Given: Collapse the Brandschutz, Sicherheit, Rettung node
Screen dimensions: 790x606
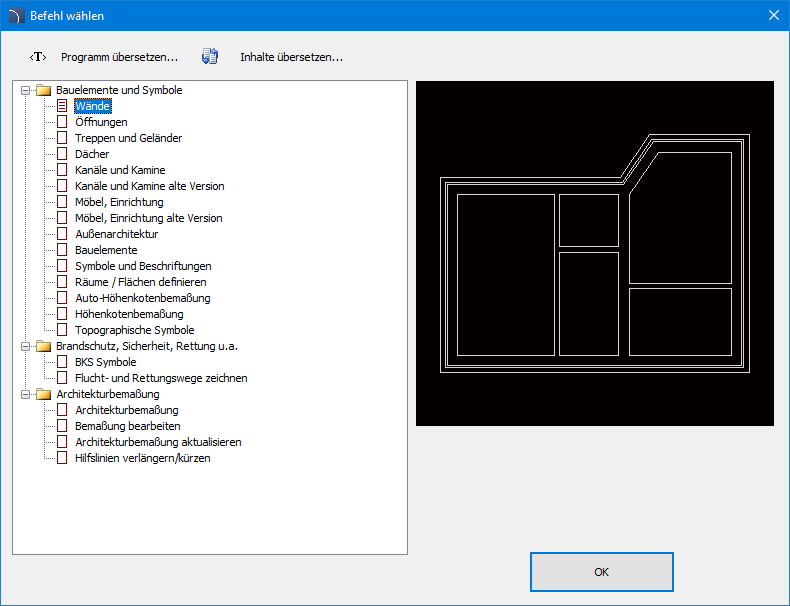Looking at the screenshot, I should (25, 346).
